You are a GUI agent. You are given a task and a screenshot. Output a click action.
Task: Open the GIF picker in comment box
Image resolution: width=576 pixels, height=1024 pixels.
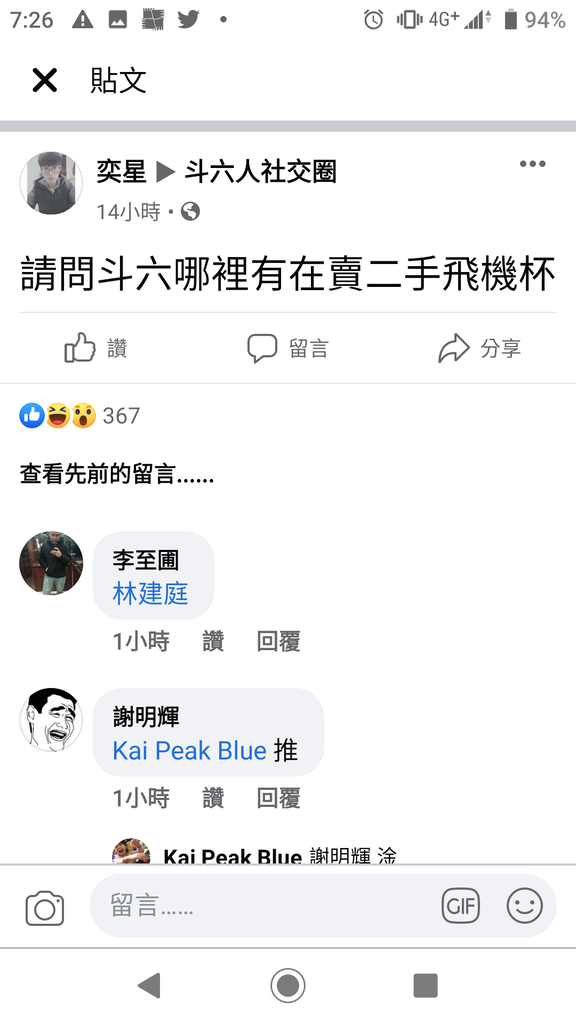coord(460,906)
